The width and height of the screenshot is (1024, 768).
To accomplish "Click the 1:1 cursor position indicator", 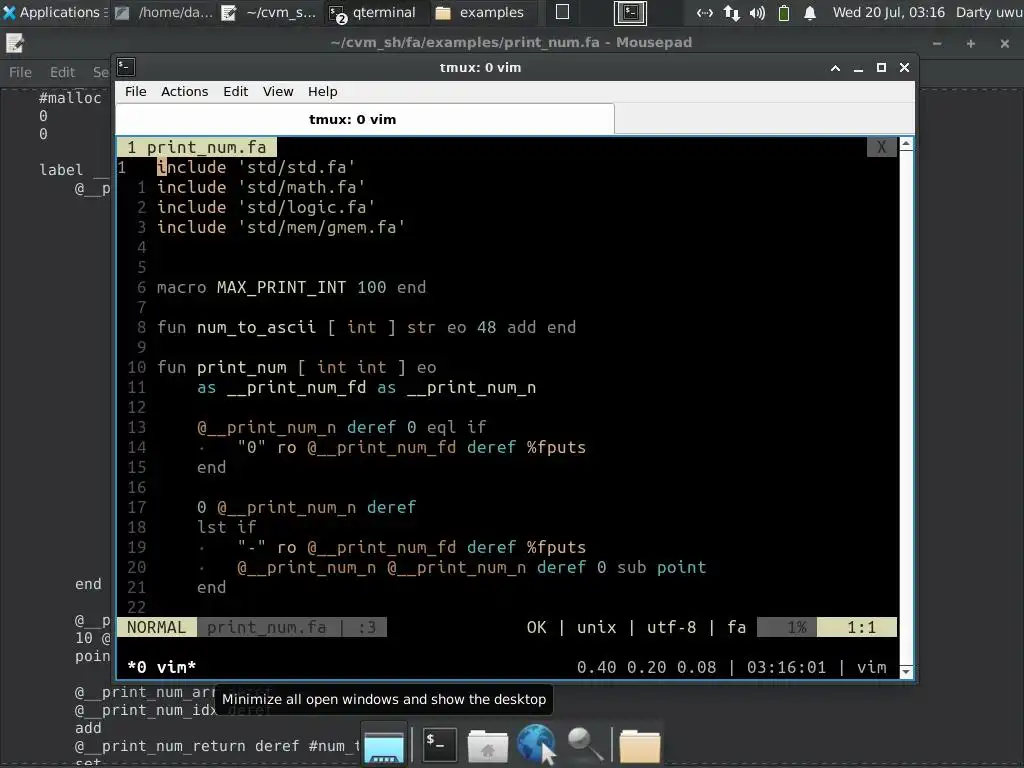I will [x=857, y=627].
